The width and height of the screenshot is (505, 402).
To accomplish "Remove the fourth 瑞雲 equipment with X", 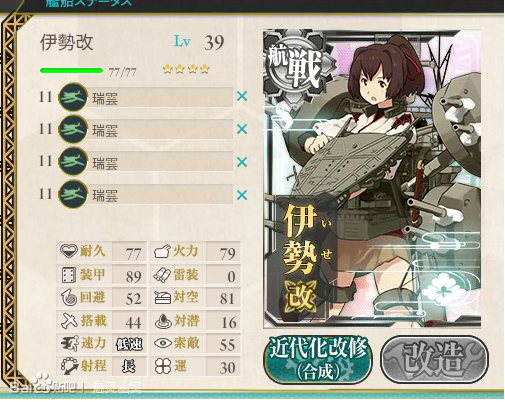I will pyautogui.click(x=242, y=195).
